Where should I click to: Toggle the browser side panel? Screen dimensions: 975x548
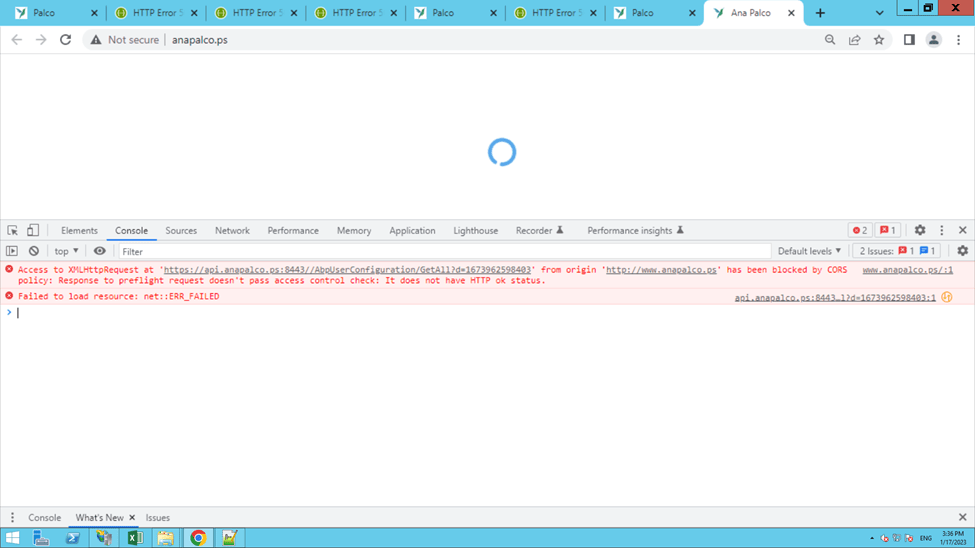pos(909,40)
